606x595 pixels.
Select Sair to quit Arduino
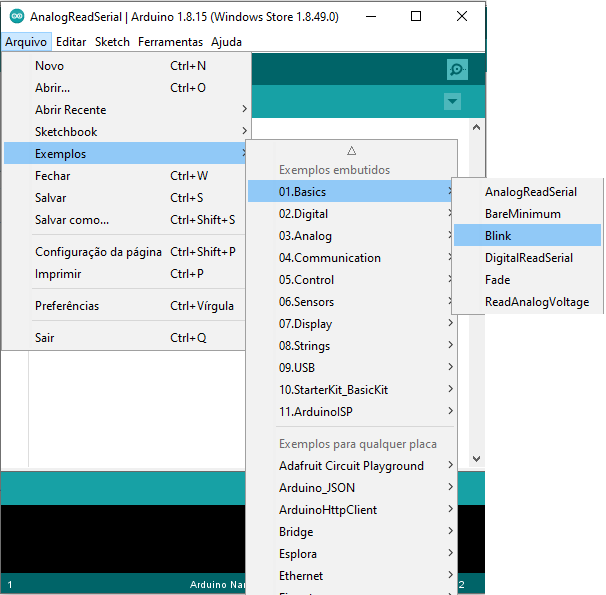124,338
